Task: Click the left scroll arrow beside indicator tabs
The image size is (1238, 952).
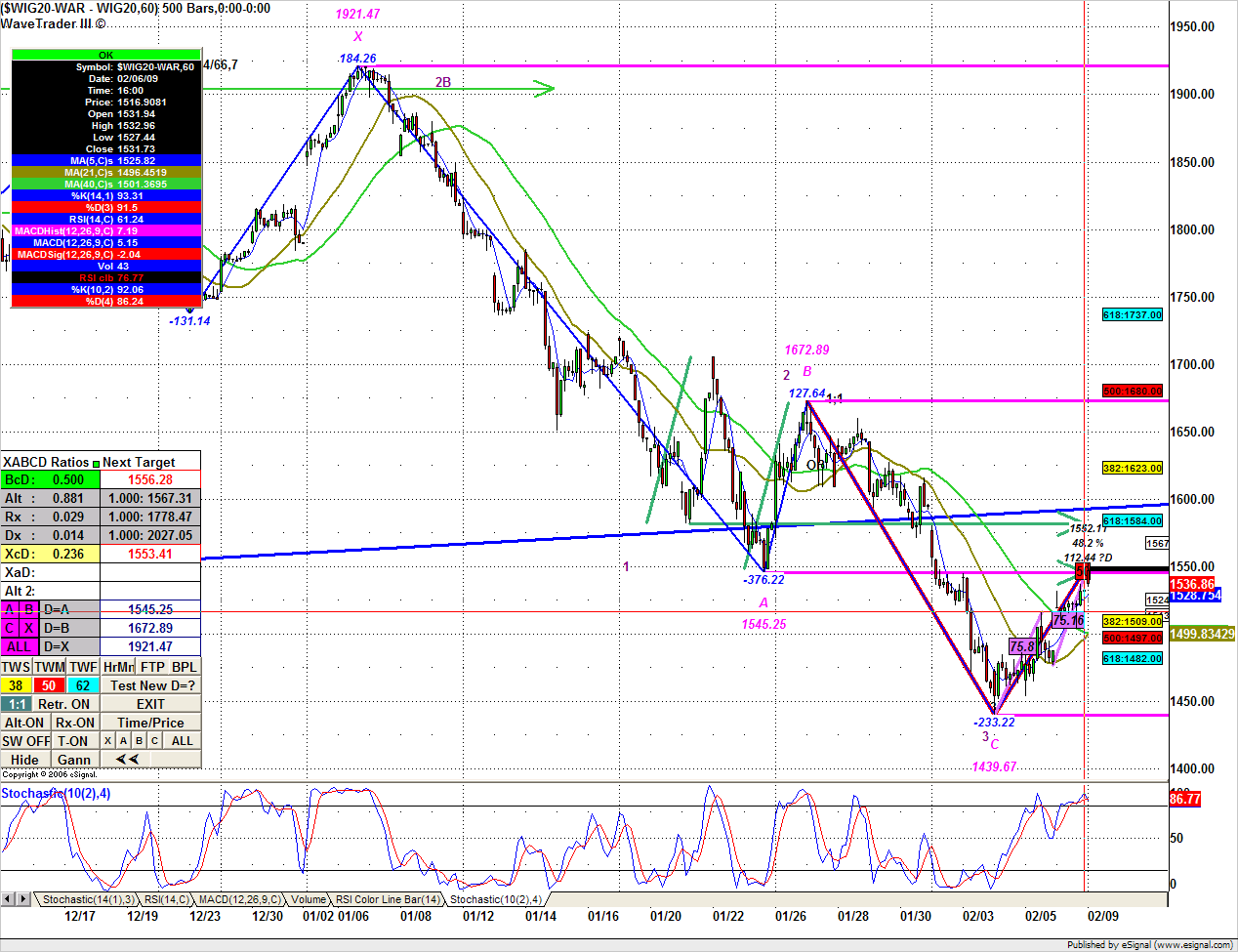Action: [8, 898]
